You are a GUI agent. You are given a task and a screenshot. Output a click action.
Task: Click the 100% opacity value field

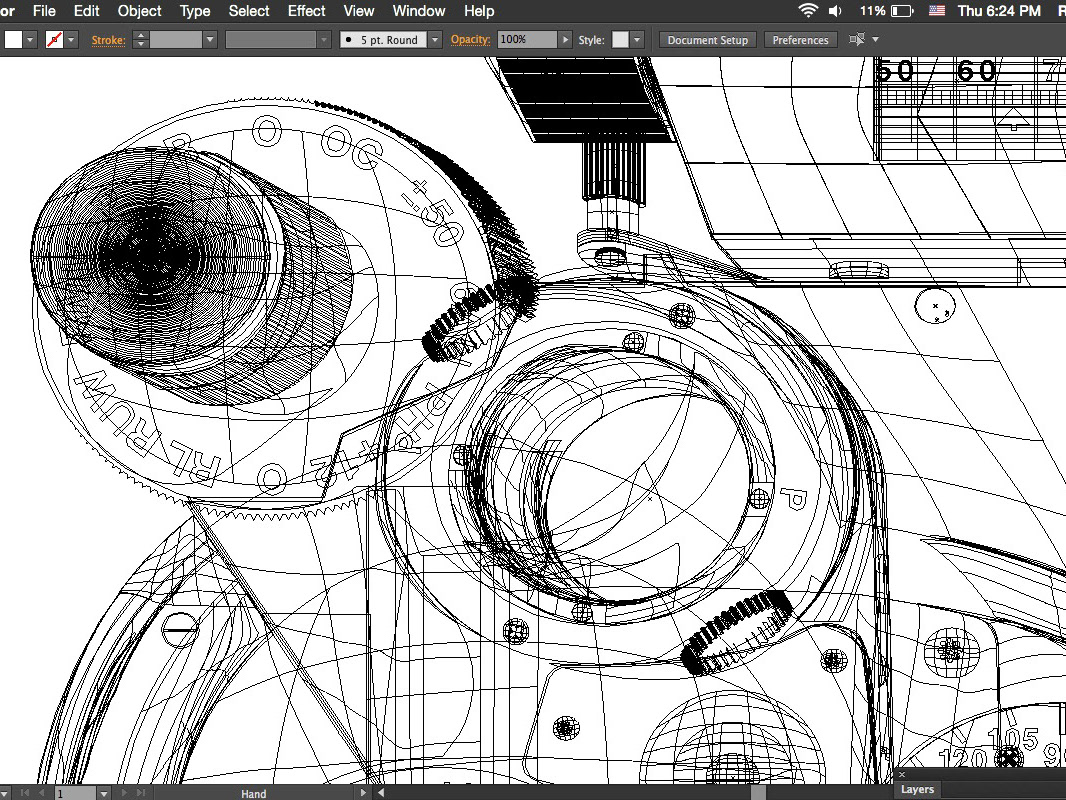pos(527,39)
